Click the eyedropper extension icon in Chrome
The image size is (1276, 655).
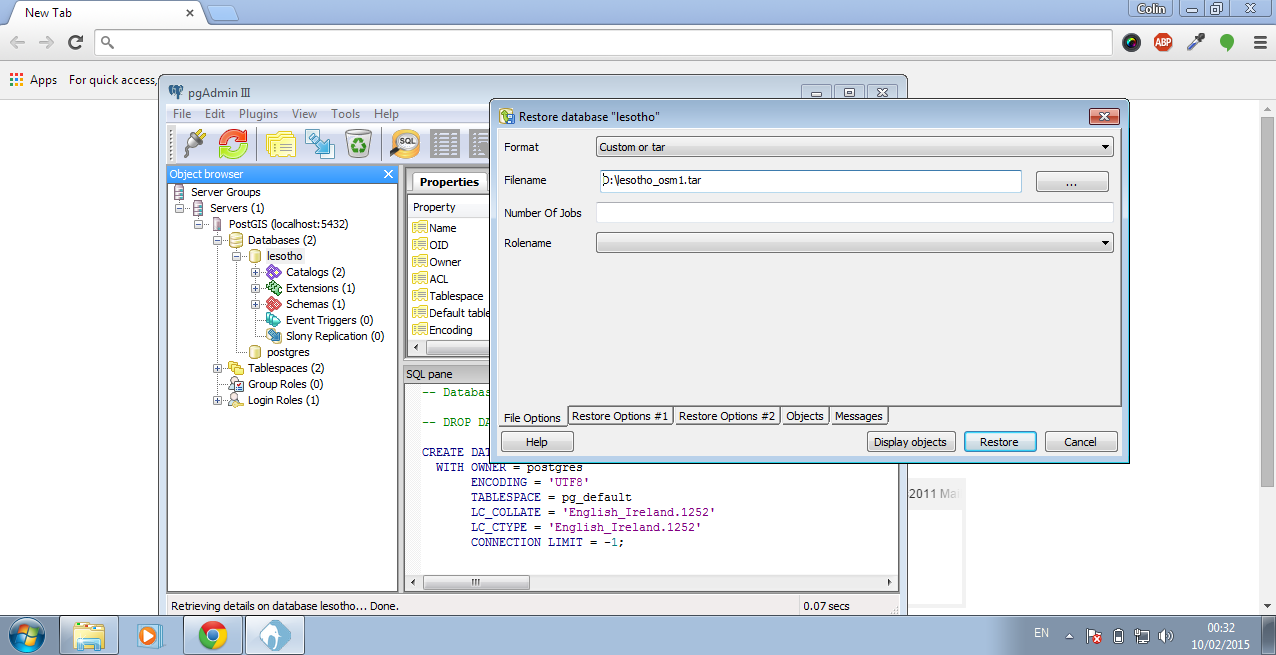click(1195, 42)
